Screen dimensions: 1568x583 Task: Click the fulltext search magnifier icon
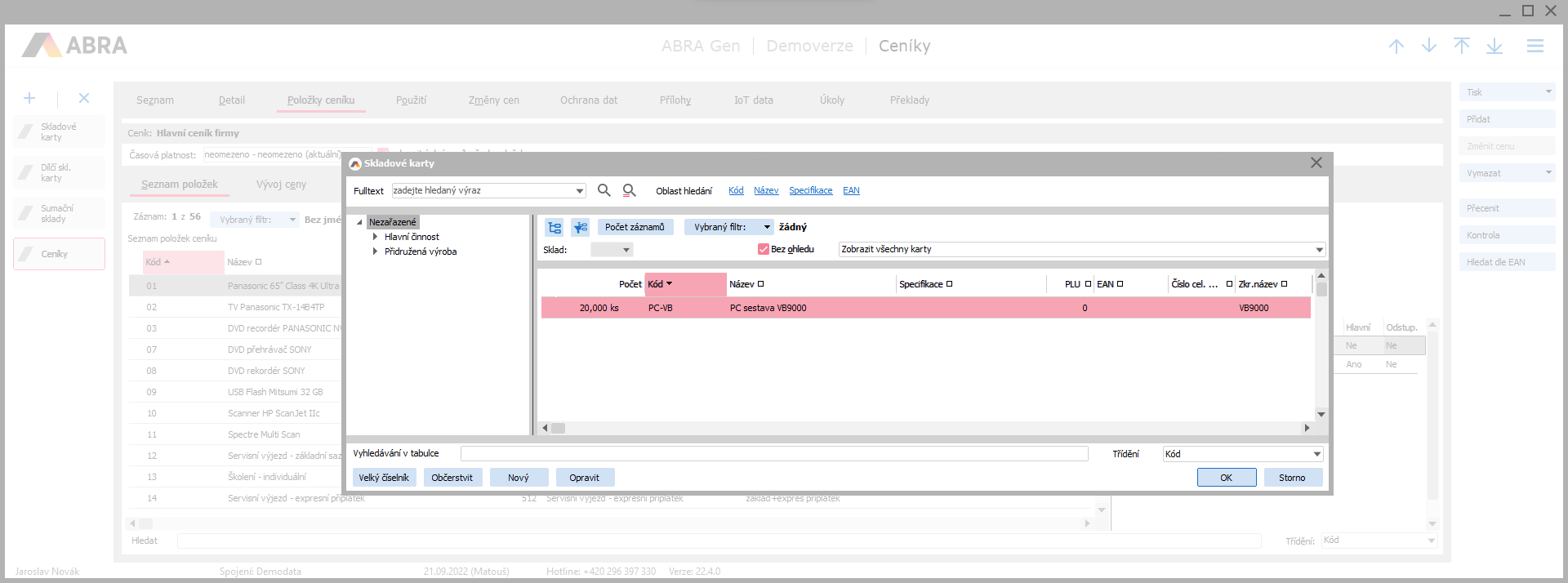(x=604, y=190)
